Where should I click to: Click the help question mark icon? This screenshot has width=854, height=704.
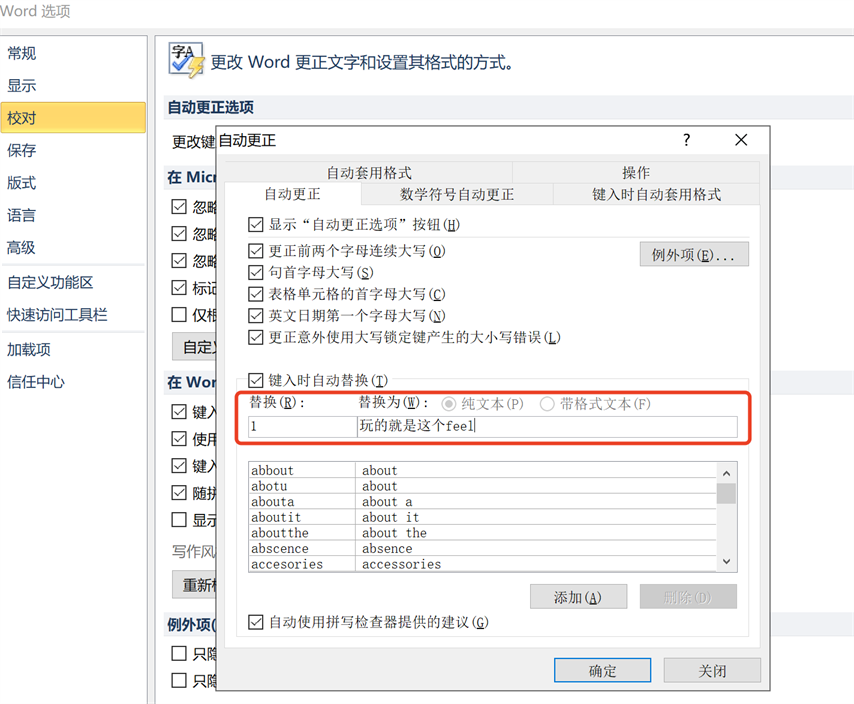(x=686, y=141)
